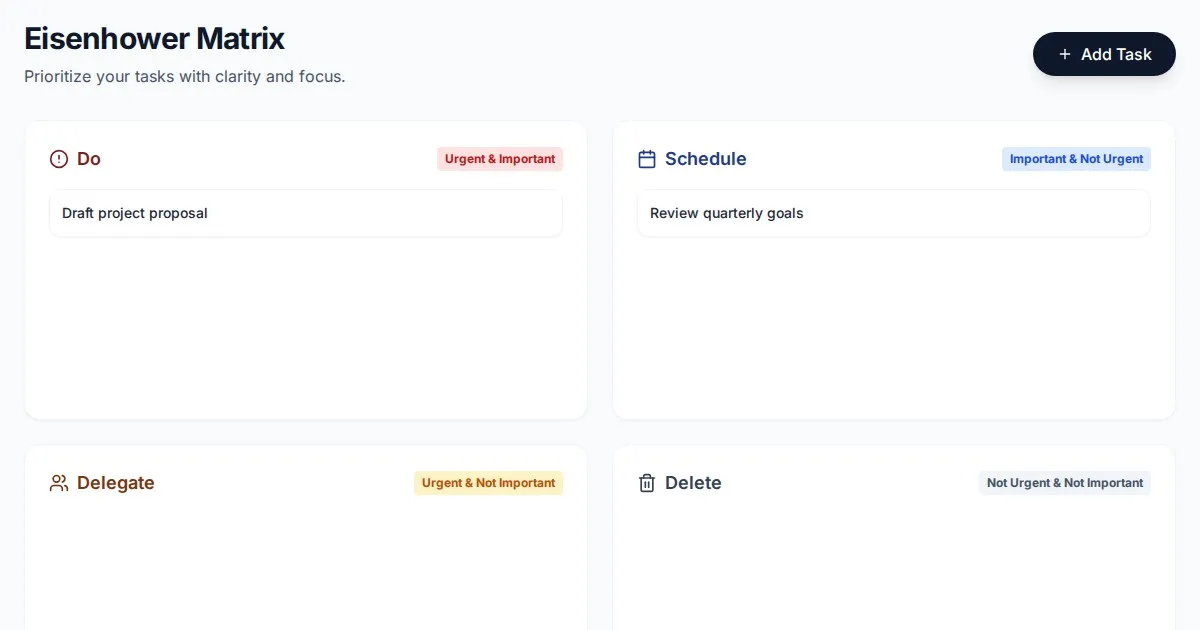Click empty space below Review quarterly goals
The height and width of the screenshot is (630, 1200).
(x=893, y=320)
